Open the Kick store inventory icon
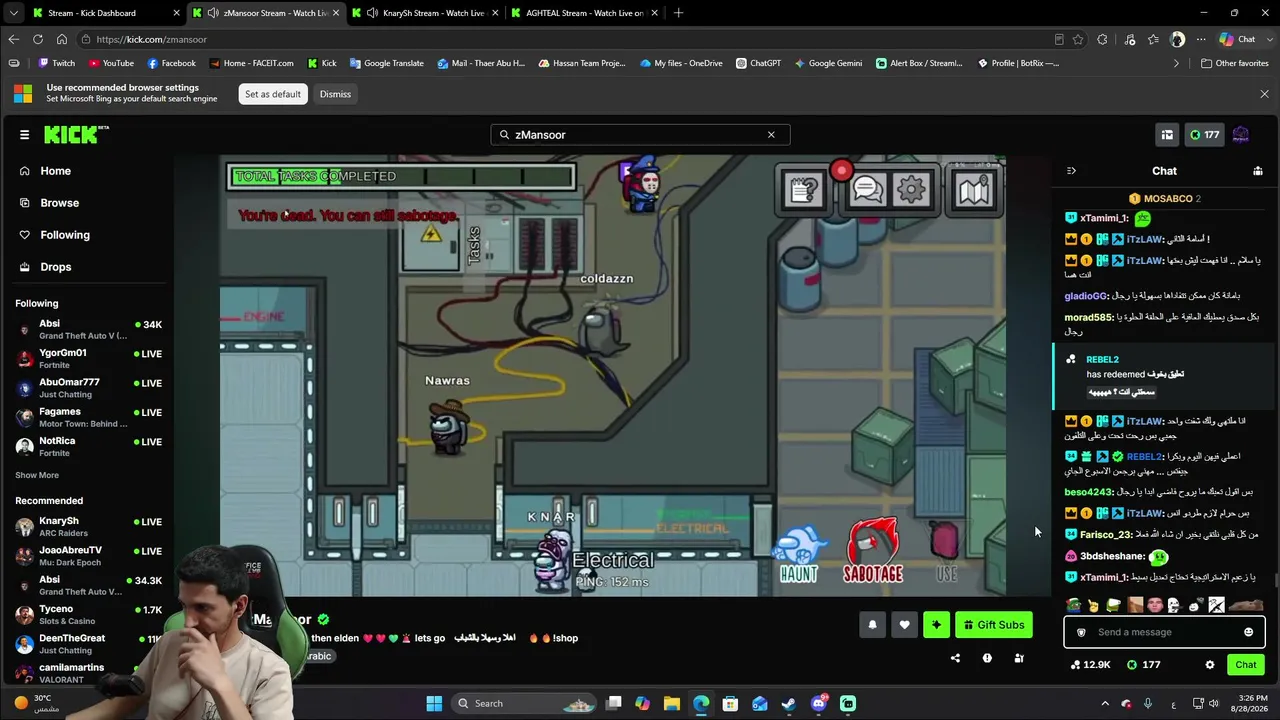 [x=1167, y=134]
